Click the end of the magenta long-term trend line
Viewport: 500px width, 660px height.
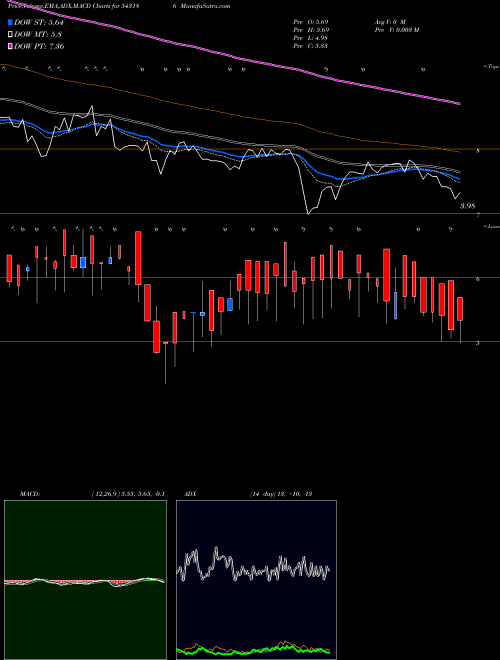click(x=459, y=103)
